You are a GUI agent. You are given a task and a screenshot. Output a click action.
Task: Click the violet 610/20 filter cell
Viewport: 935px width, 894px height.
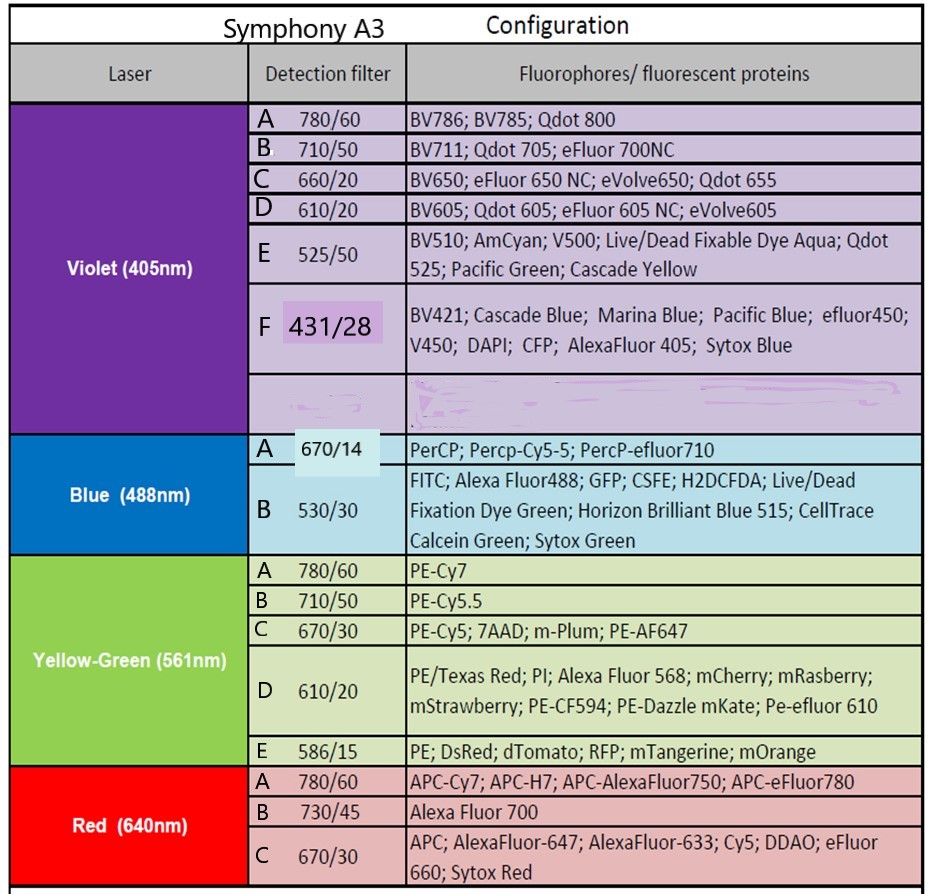pyautogui.click(x=327, y=209)
